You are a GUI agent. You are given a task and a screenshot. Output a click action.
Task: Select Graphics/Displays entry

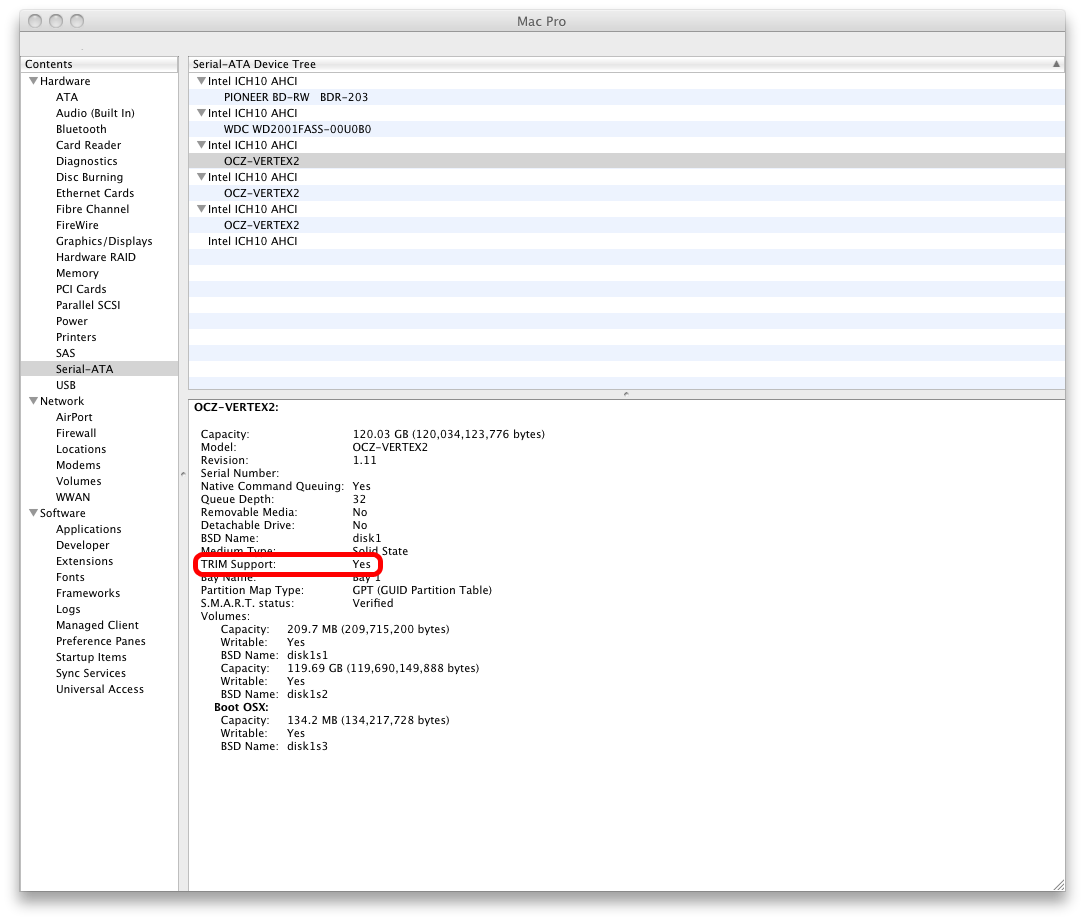click(x=104, y=241)
